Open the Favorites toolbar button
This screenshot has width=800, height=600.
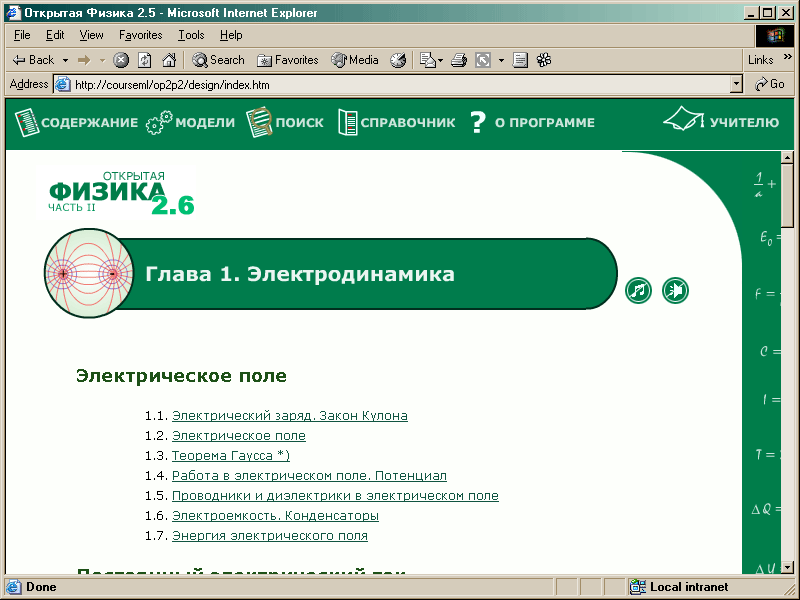(288, 60)
